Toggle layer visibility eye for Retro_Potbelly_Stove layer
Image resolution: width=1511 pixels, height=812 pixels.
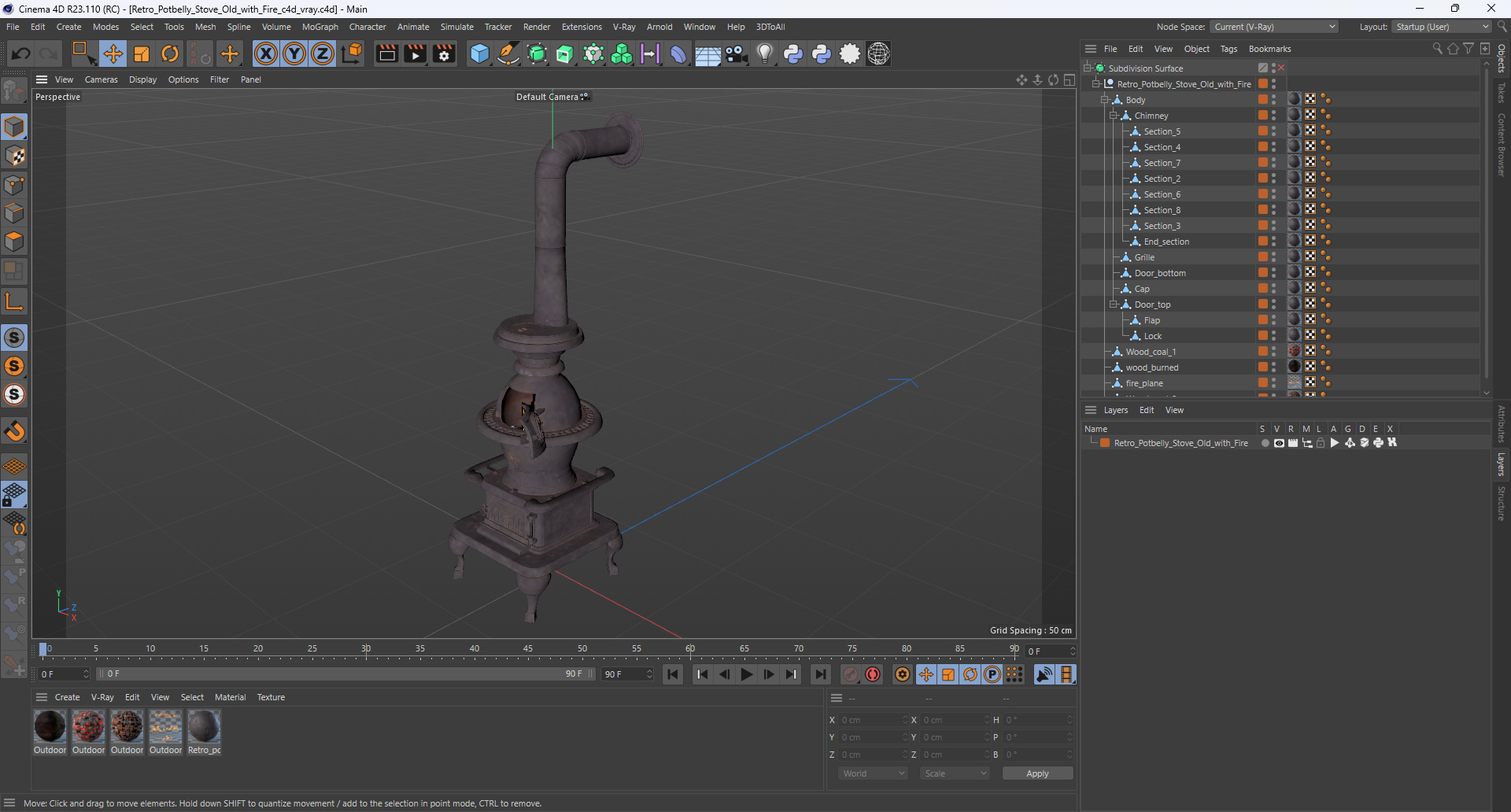click(1279, 443)
